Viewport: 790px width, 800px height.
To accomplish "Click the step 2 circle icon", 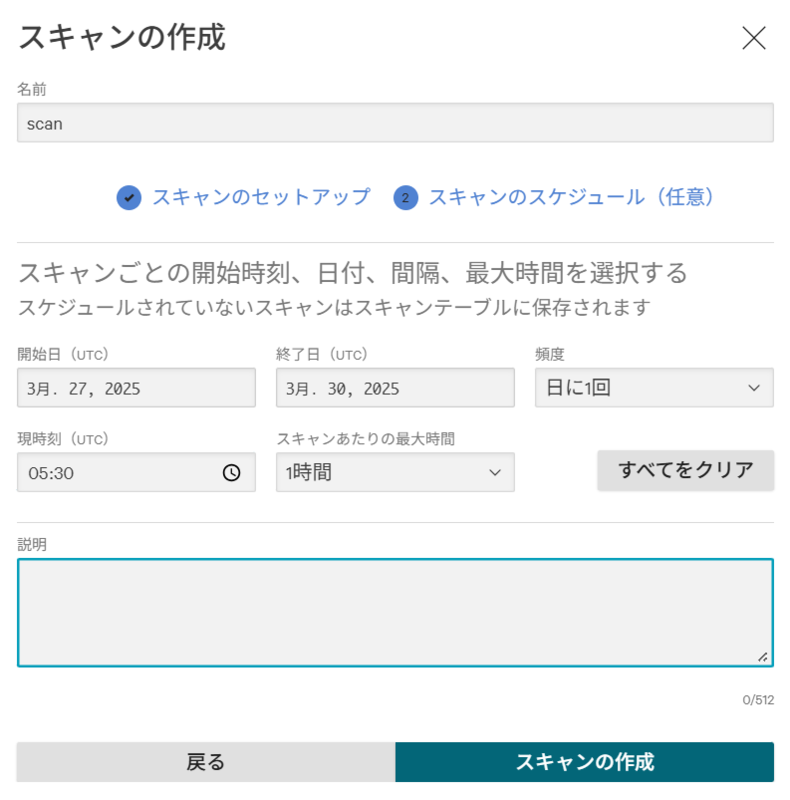I will point(406,197).
